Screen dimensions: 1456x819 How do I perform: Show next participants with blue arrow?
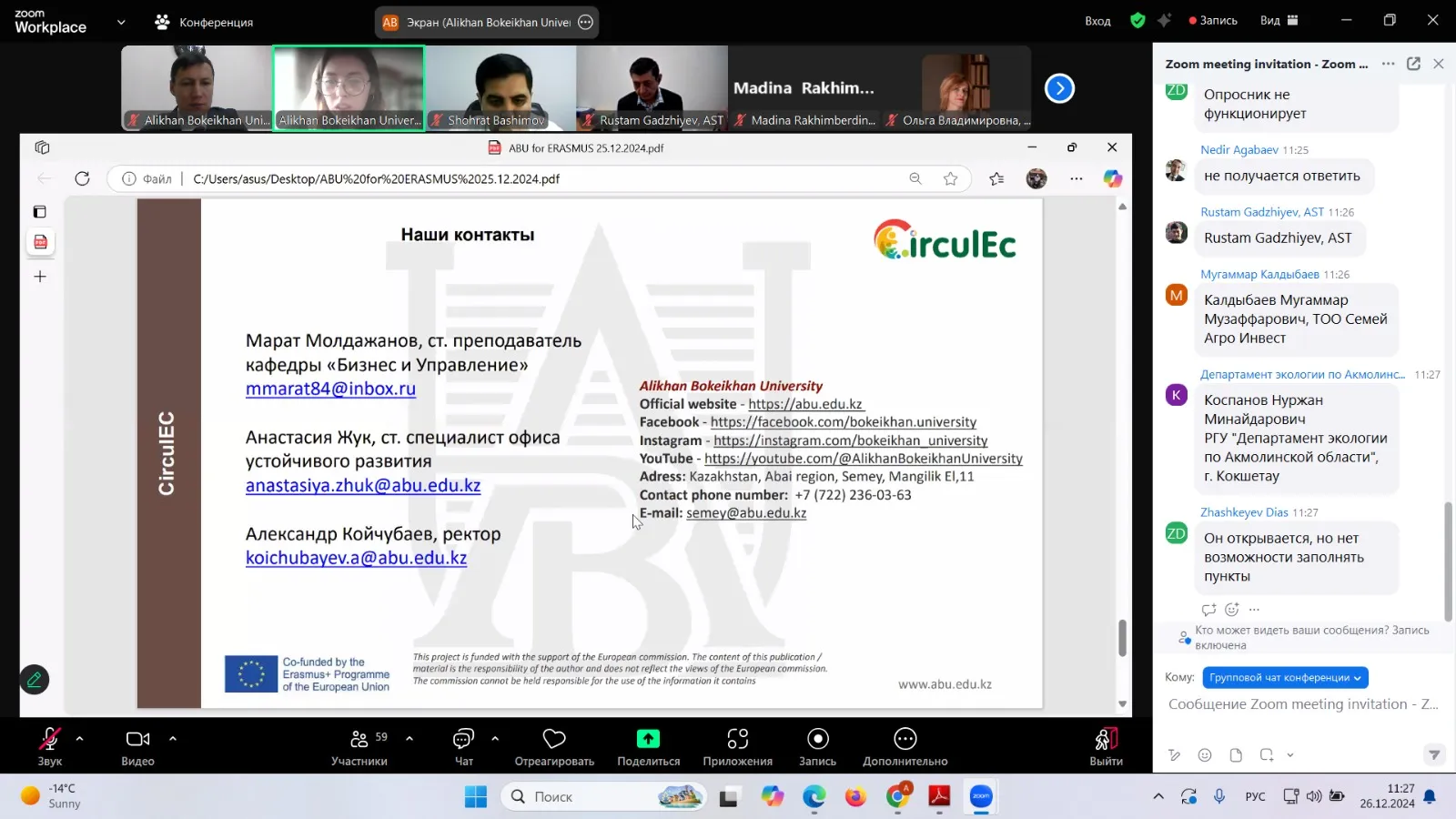click(x=1059, y=88)
